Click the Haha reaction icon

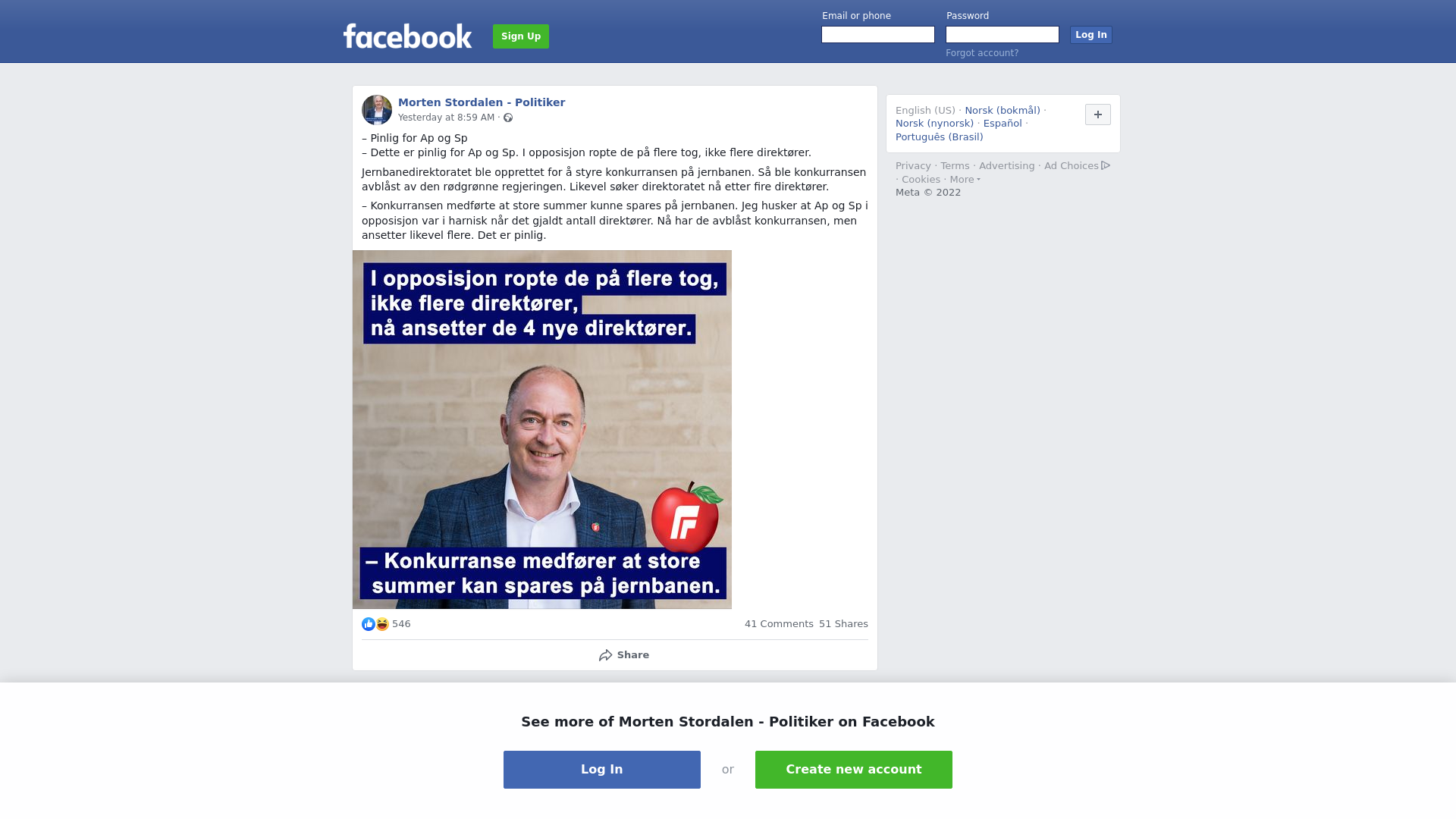pos(382,624)
